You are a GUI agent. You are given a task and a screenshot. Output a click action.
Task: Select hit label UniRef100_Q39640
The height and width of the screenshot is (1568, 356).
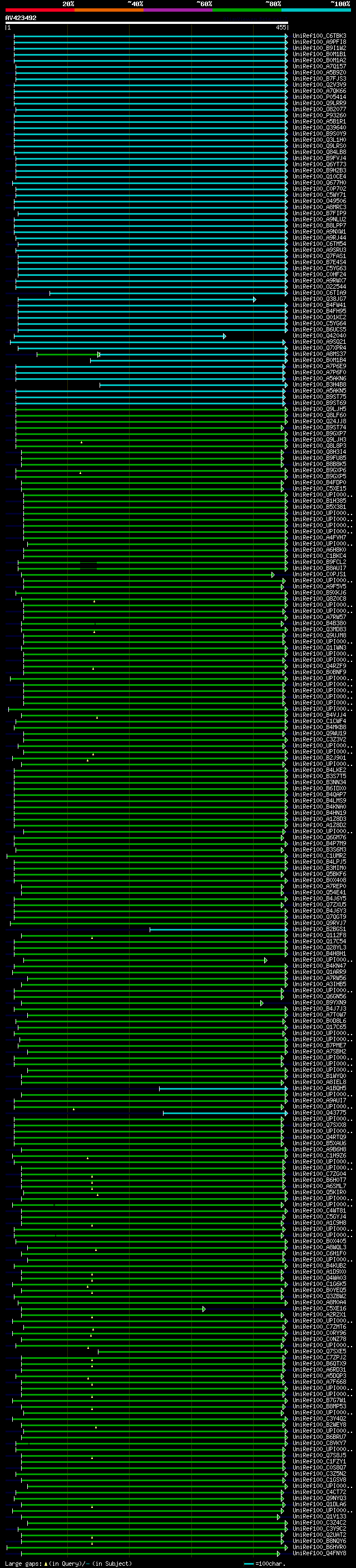pyautogui.click(x=319, y=128)
